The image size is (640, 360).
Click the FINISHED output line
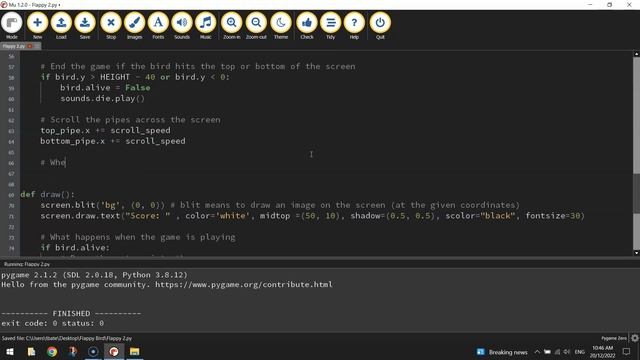(71, 313)
